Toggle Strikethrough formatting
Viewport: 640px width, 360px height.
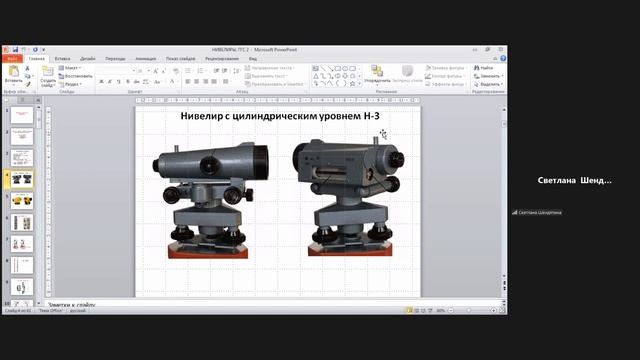[137, 82]
